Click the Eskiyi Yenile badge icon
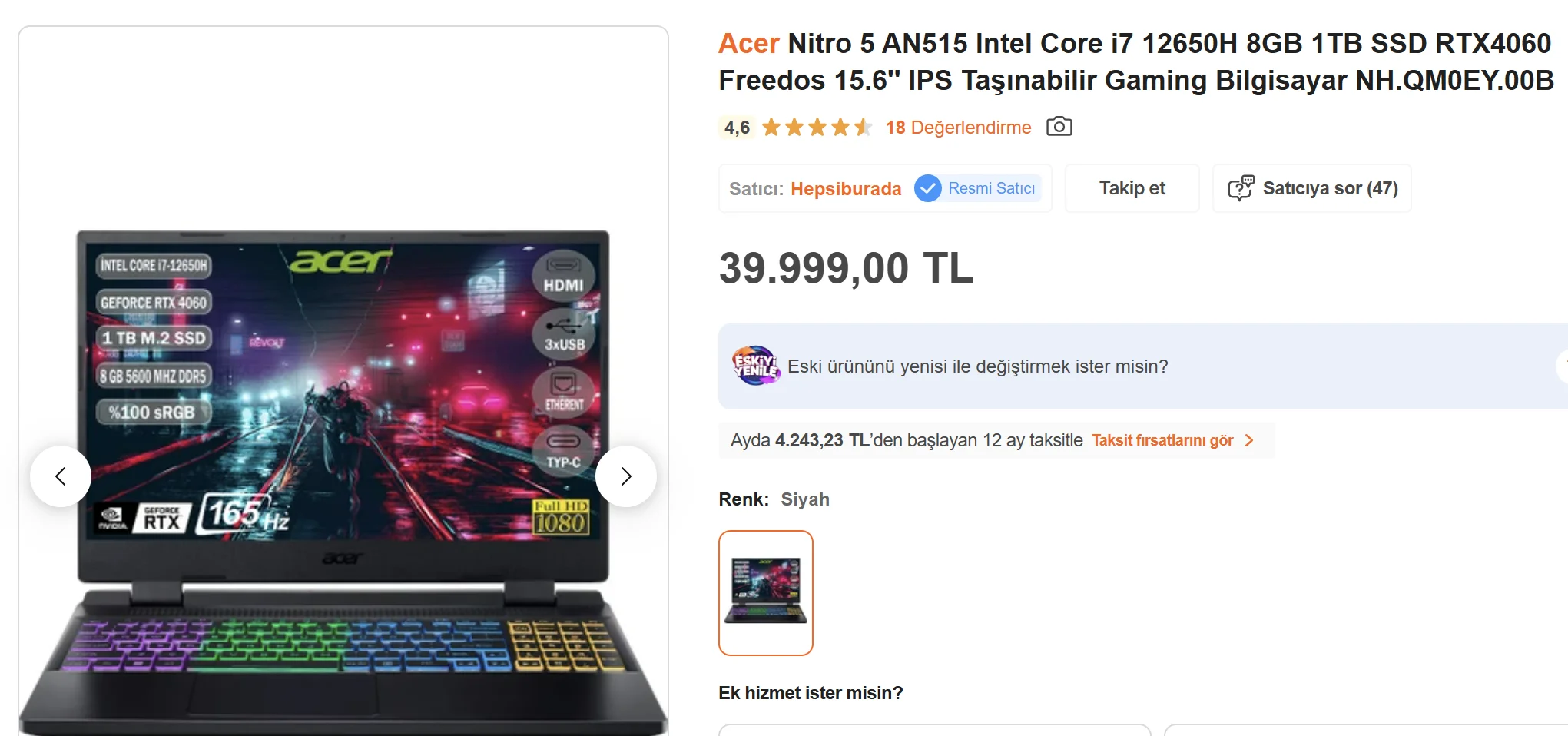This screenshot has height=736, width=1568. 756,366
